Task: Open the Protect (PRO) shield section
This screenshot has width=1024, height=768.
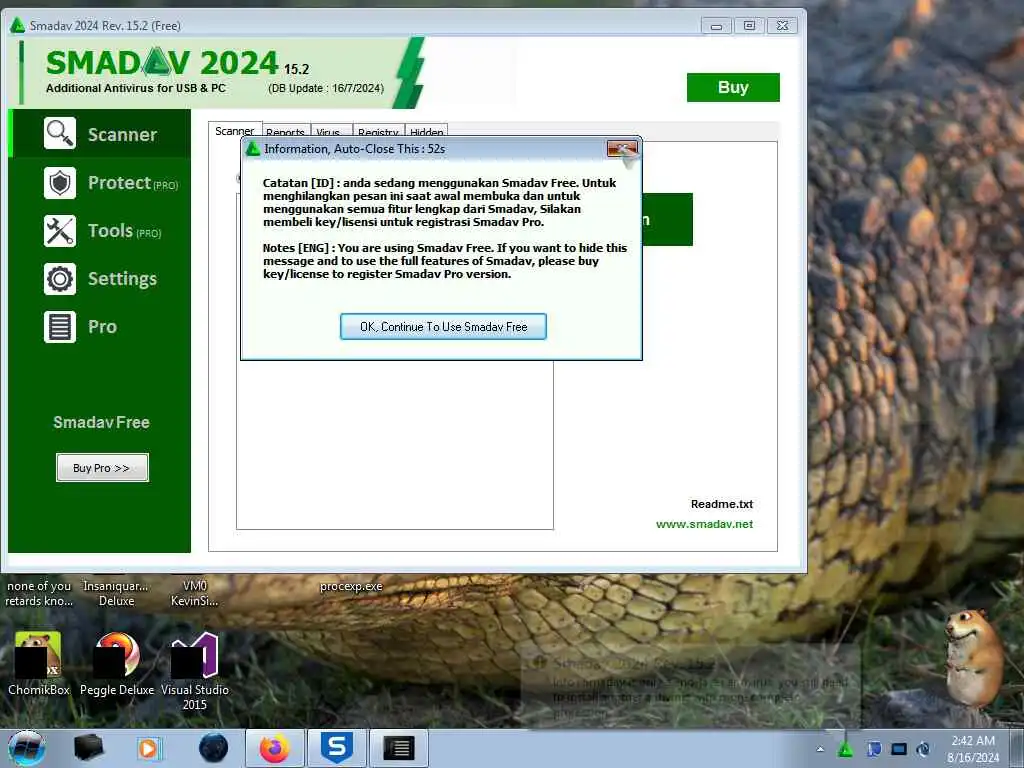Action: (x=100, y=183)
